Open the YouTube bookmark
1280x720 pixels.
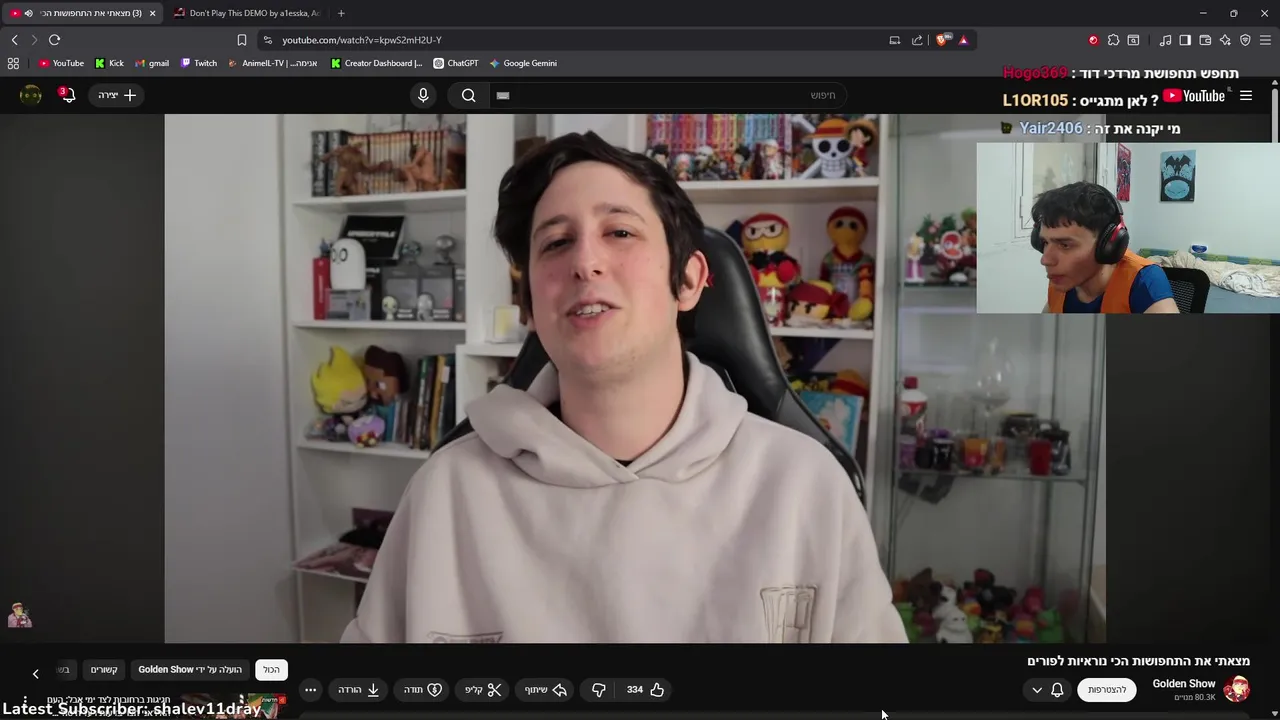61,63
